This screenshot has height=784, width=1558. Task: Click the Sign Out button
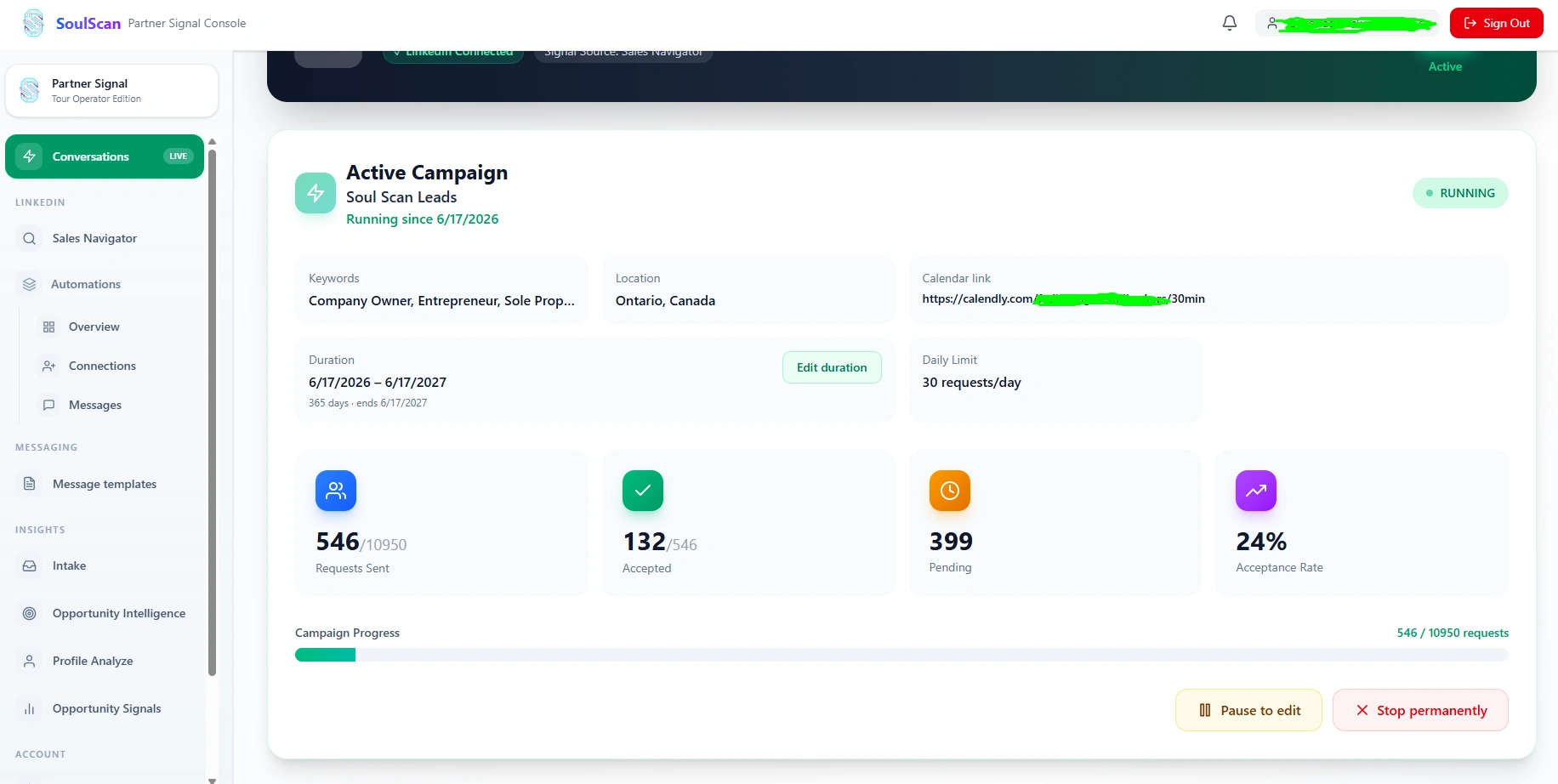tap(1497, 23)
